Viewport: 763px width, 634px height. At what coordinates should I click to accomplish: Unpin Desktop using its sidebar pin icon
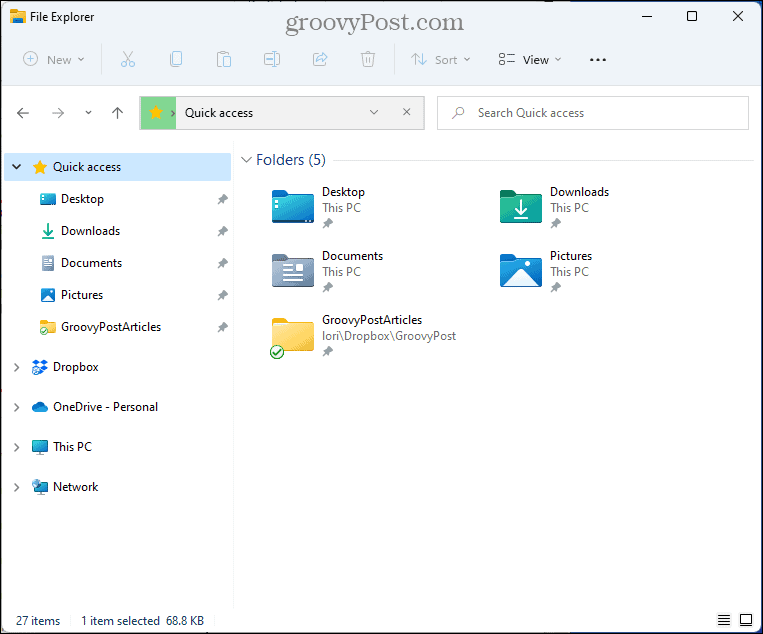click(222, 199)
